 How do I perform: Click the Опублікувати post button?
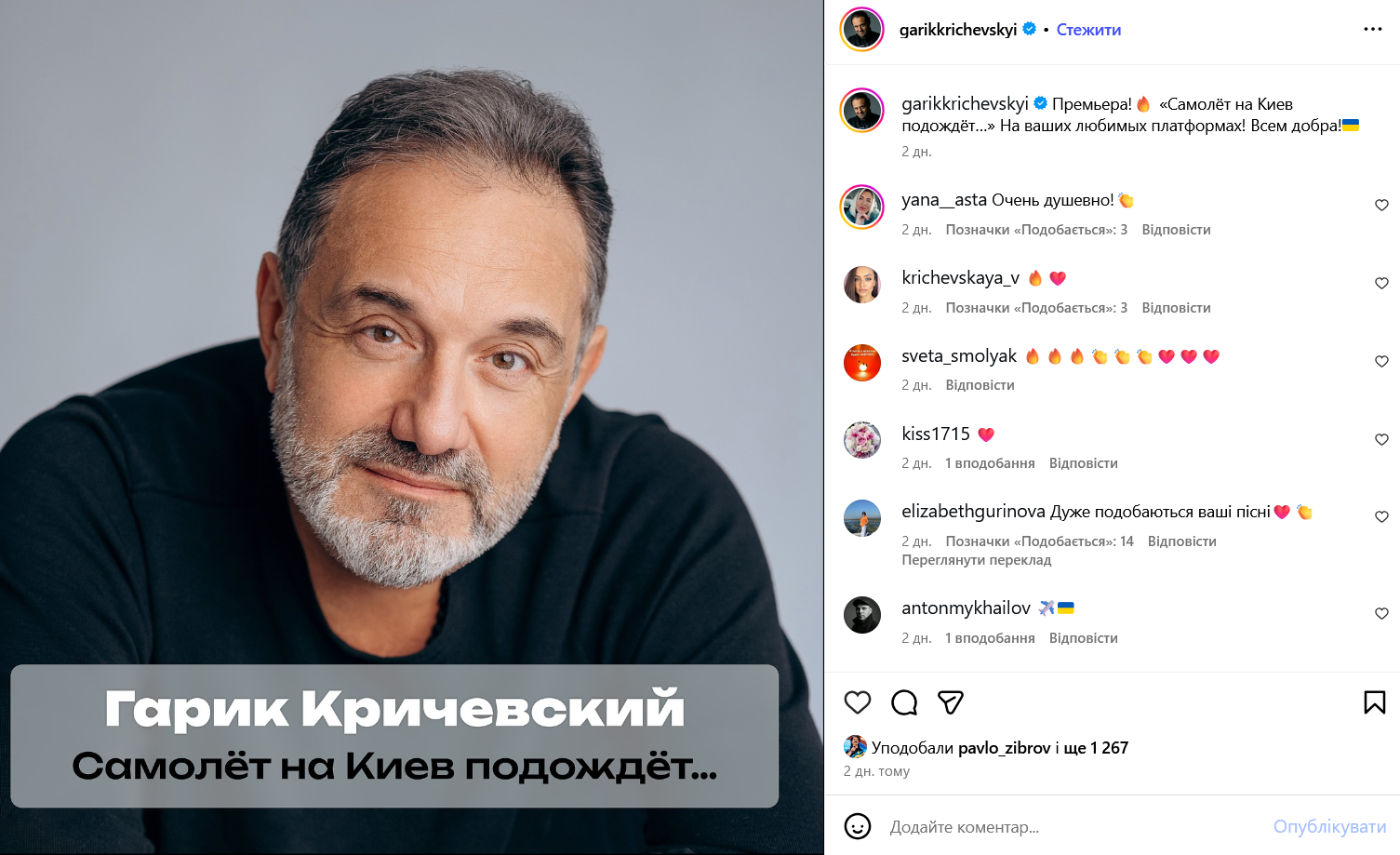click(1329, 827)
